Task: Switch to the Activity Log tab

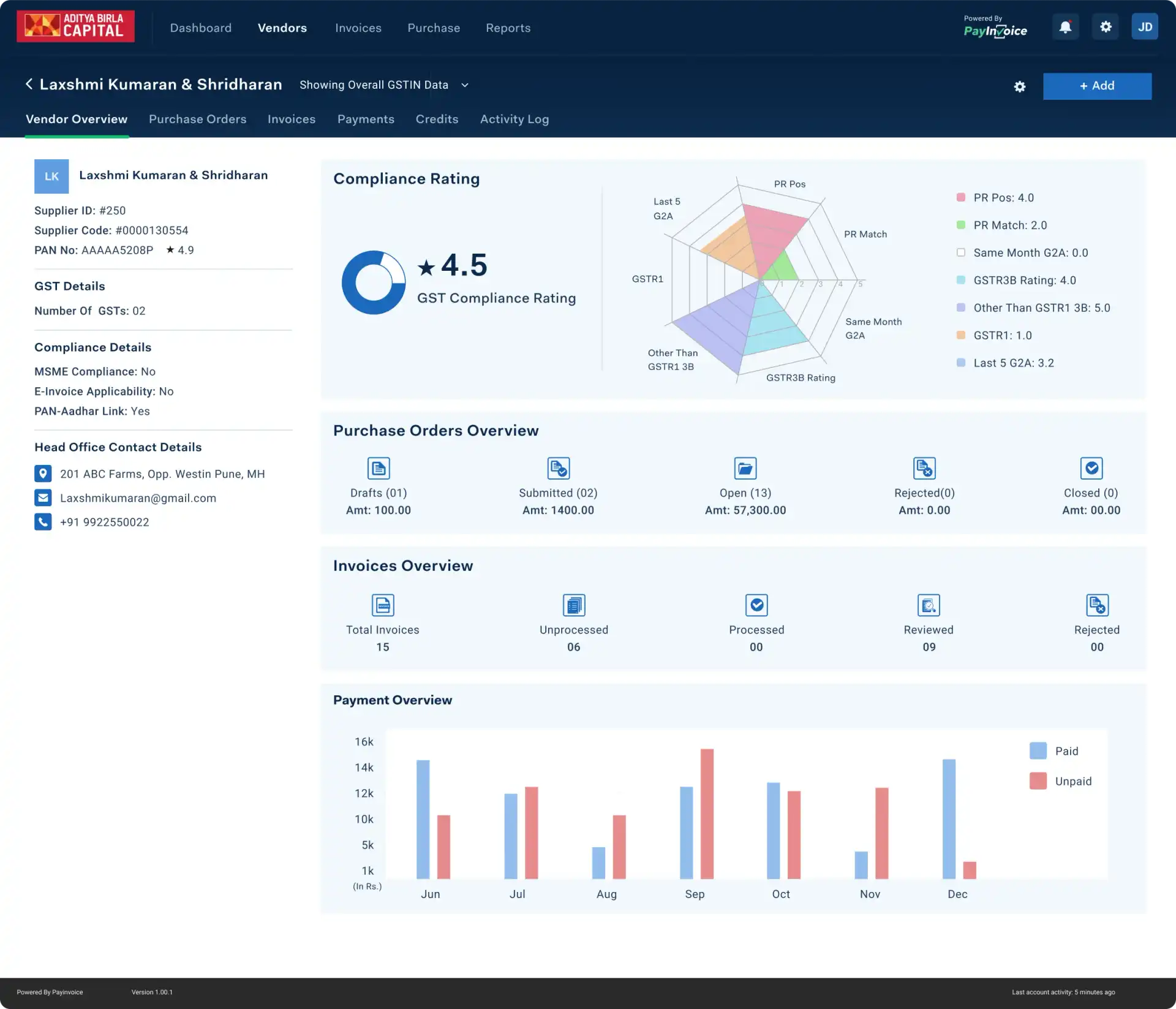Action: (x=514, y=119)
